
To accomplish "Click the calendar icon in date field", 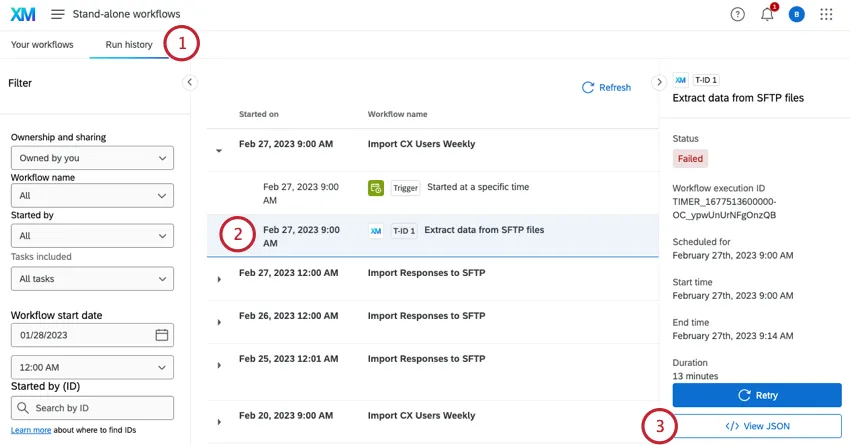I will click(x=161, y=335).
